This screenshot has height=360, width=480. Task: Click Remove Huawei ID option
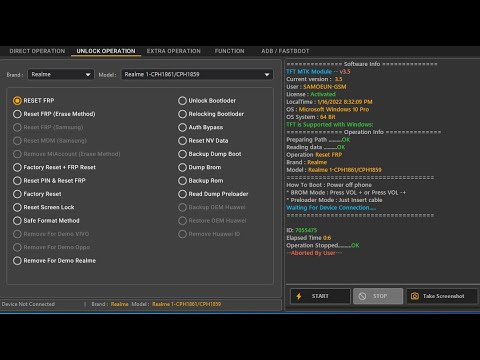pos(209,234)
